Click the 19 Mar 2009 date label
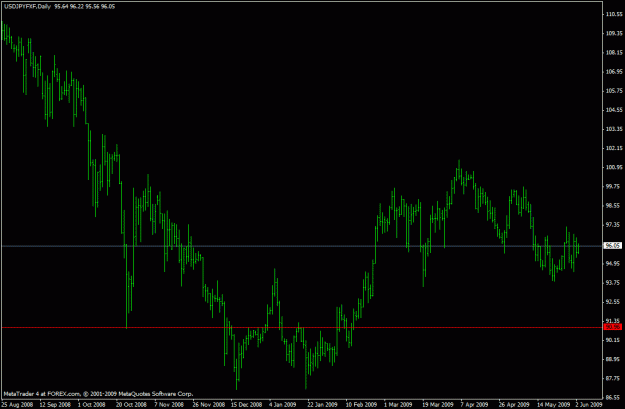The width and height of the screenshot is (625, 409). (438, 405)
